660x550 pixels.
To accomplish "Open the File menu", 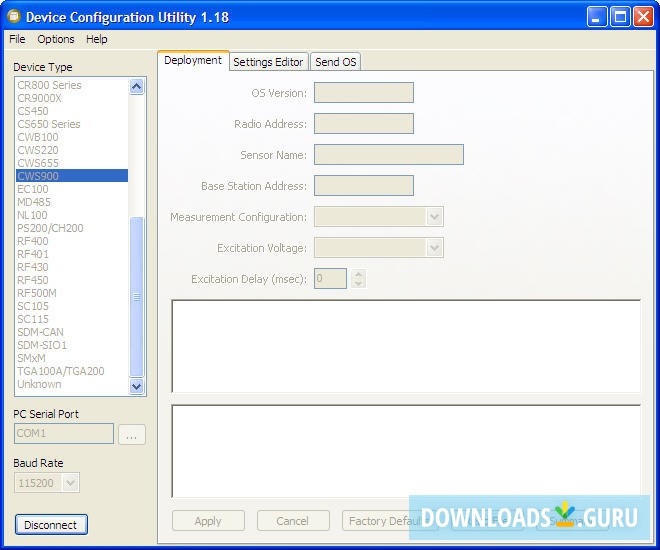I will point(17,39).
